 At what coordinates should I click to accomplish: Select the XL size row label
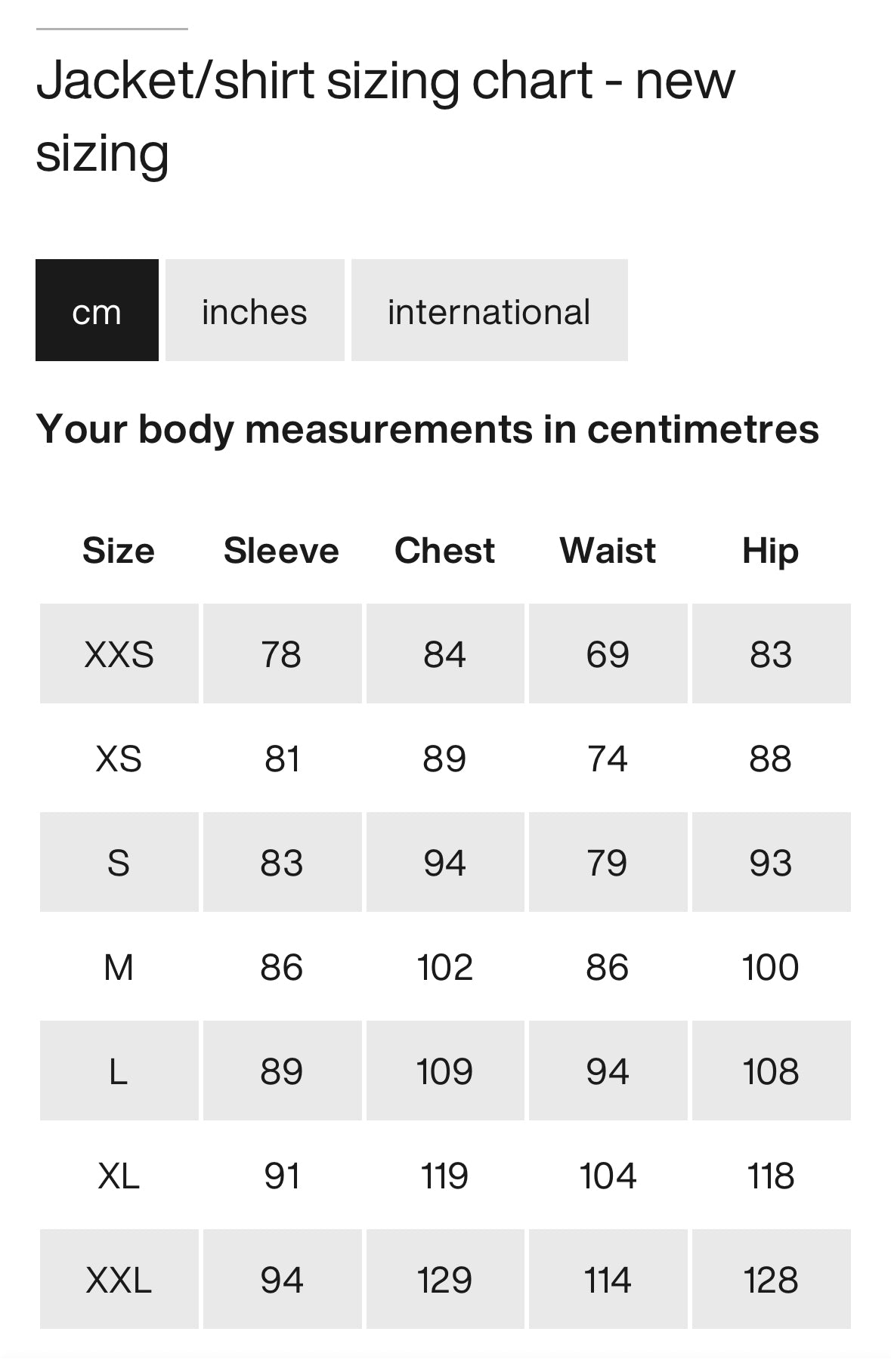click(119, 1176)
